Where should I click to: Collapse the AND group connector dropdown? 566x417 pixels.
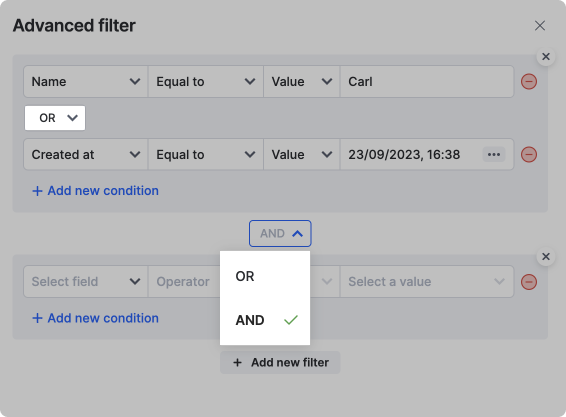[x=280, y=234]
